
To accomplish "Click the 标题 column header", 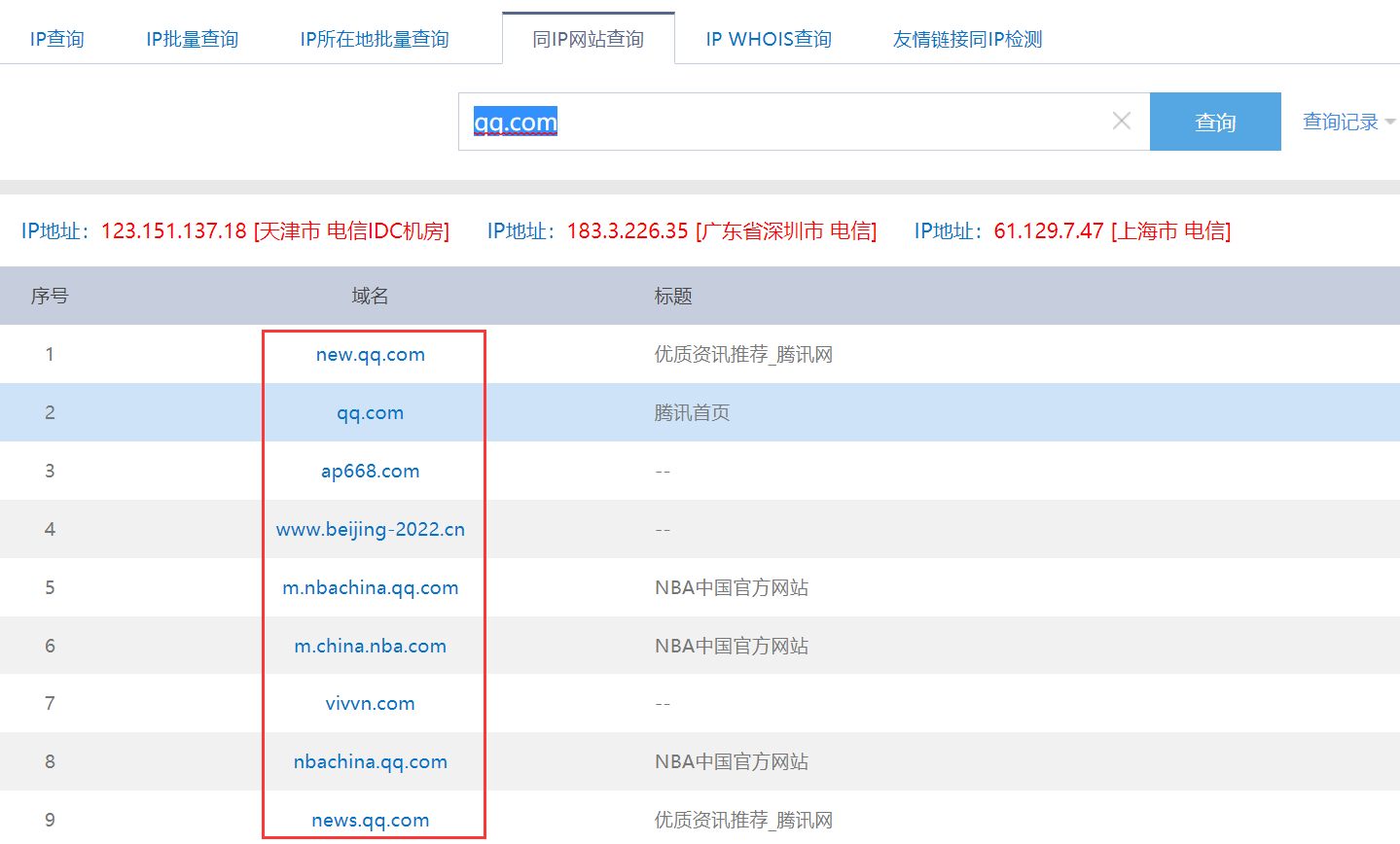I will (673, 296).
